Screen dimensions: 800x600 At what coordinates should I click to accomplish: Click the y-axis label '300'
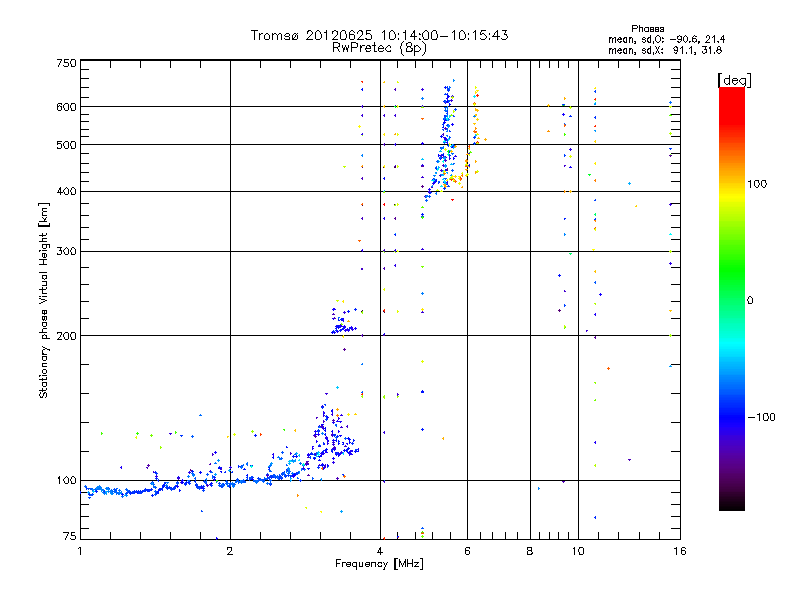(x=66, y=252)
